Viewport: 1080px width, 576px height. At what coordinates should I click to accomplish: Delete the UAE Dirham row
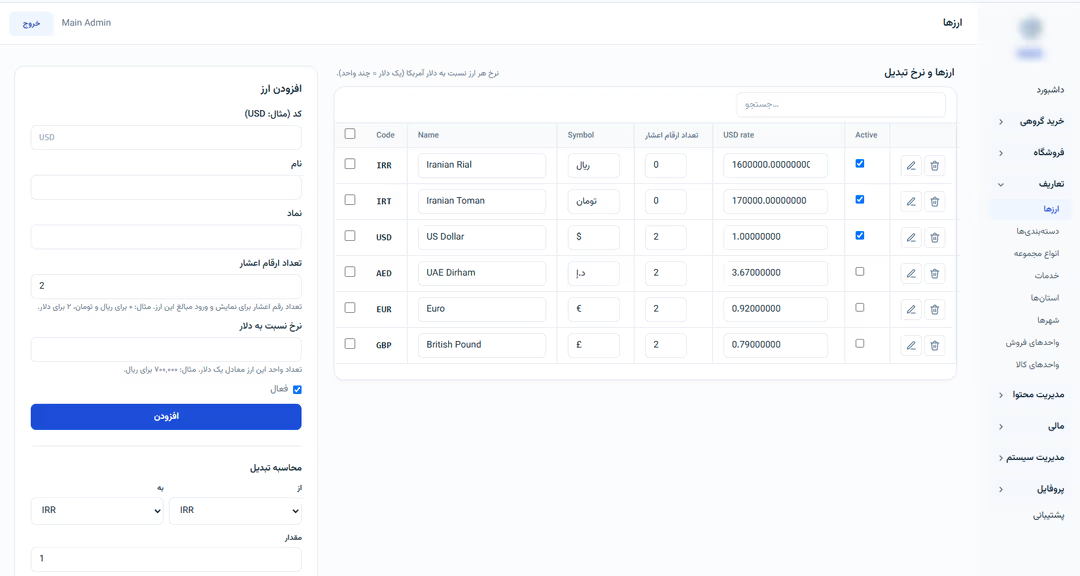point(935,274)
